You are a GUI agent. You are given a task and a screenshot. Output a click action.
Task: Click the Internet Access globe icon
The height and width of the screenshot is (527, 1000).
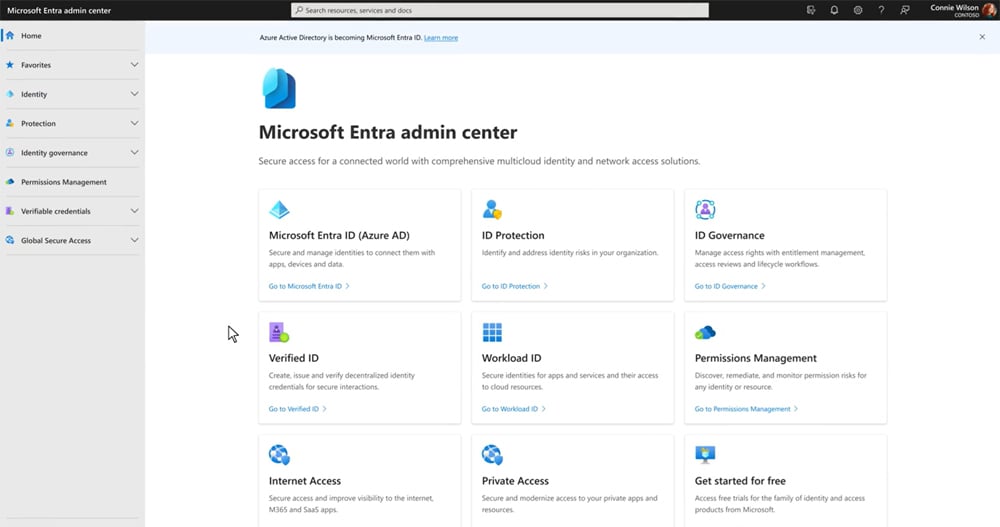(x=279, y=455)
